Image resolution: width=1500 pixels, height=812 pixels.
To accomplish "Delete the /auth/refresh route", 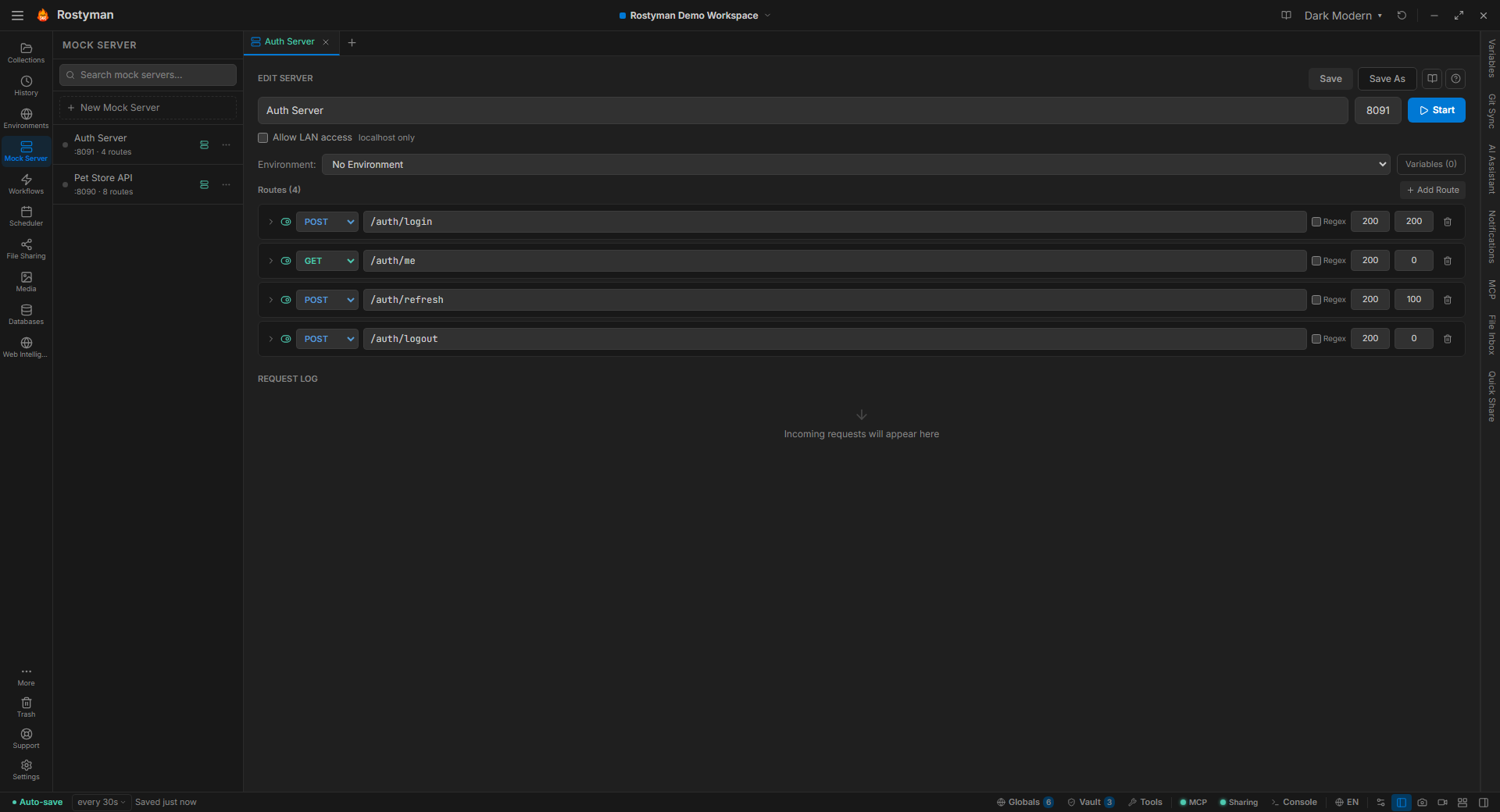I will point(1448,300).
